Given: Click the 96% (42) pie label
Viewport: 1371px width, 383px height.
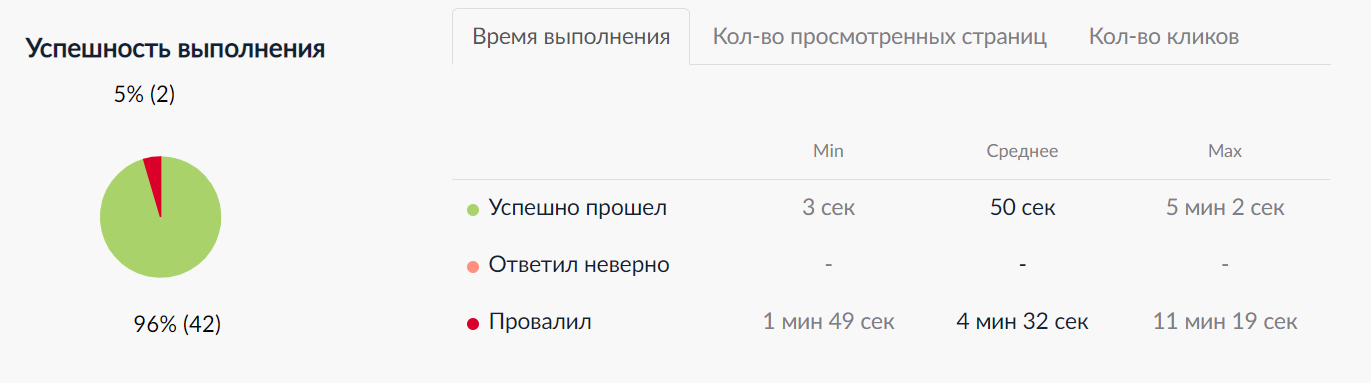Looking at the screenshot, I should (177, 324).
